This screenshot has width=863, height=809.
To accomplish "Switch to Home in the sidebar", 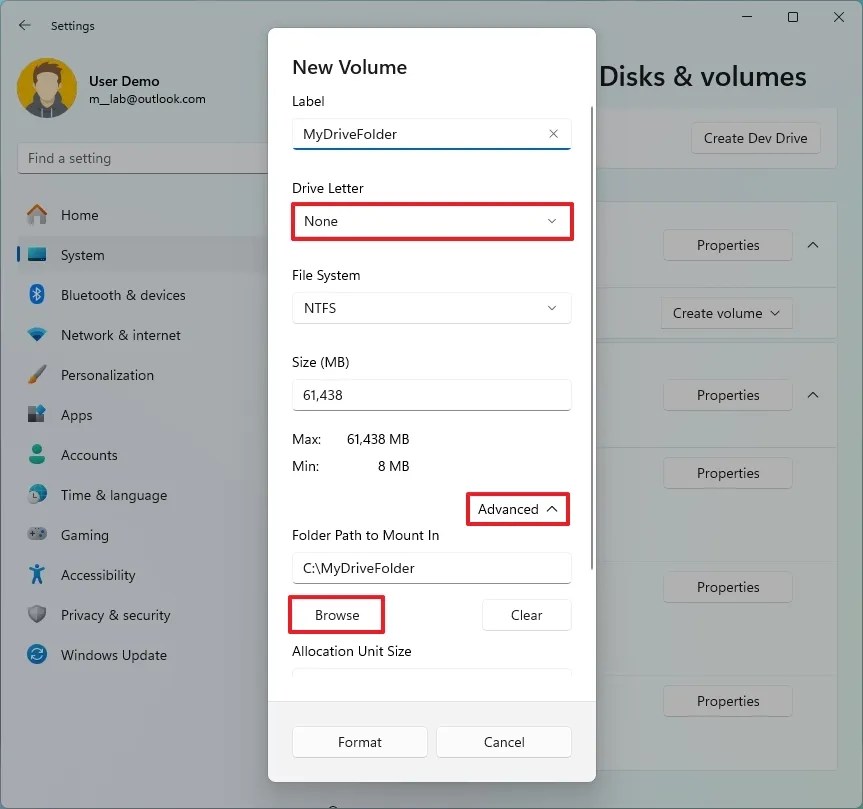I will (x=37, y=215).
